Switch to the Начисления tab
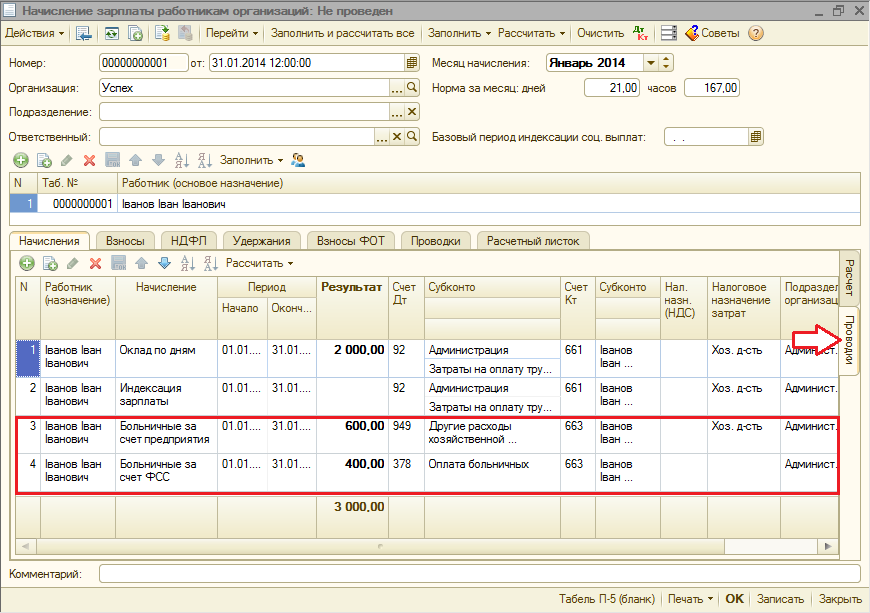This screenshot has width=870, height=613. pyautogui.click(x=49, y=241)
